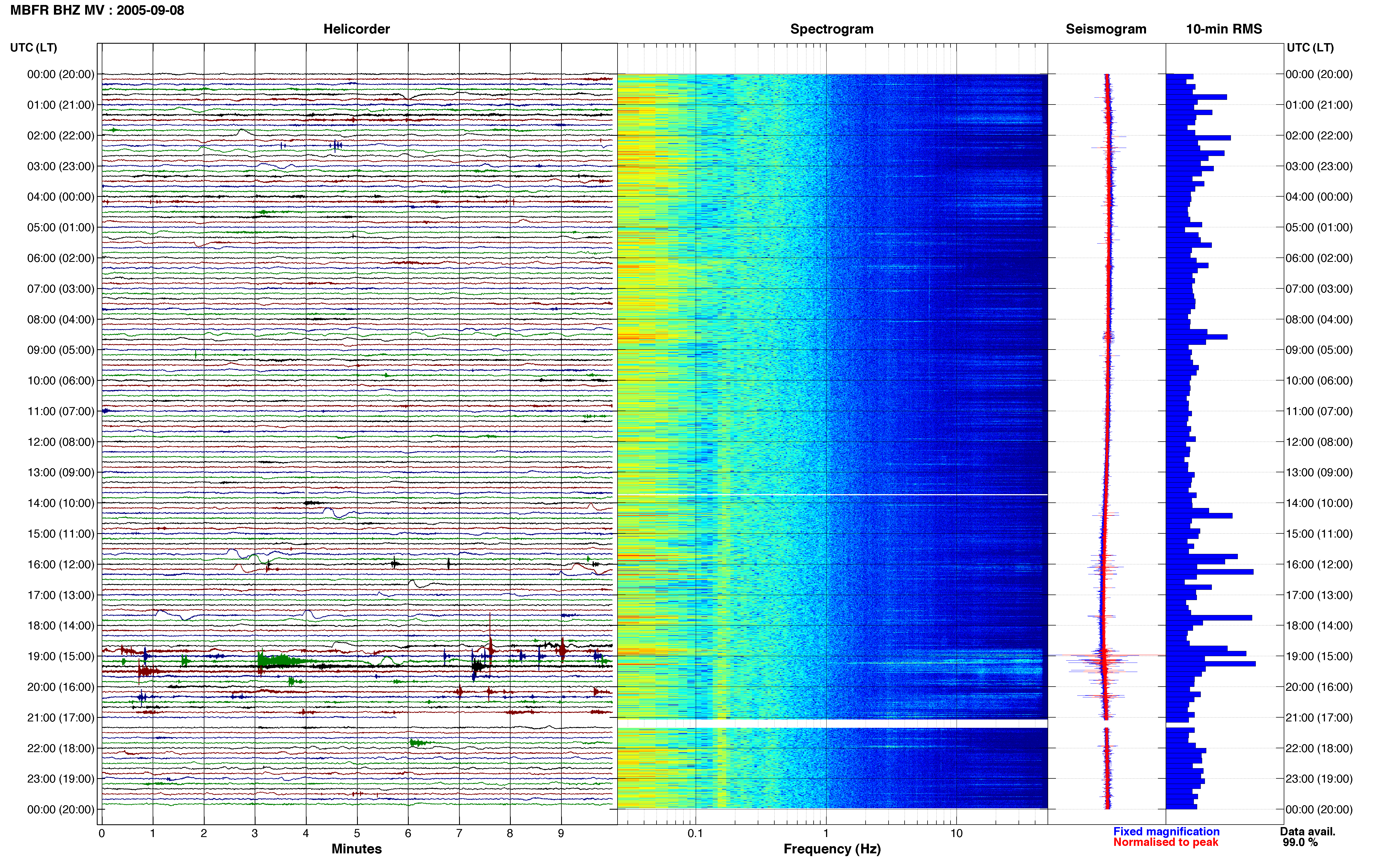Select the Seismogram panel heading
This screenshot has height=868, width=1388.
pyautogui.click(x=1106, y=29)
